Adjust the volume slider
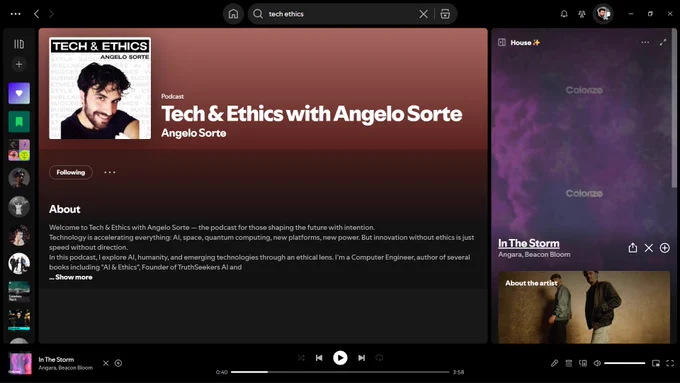 [x=625, y=363]
